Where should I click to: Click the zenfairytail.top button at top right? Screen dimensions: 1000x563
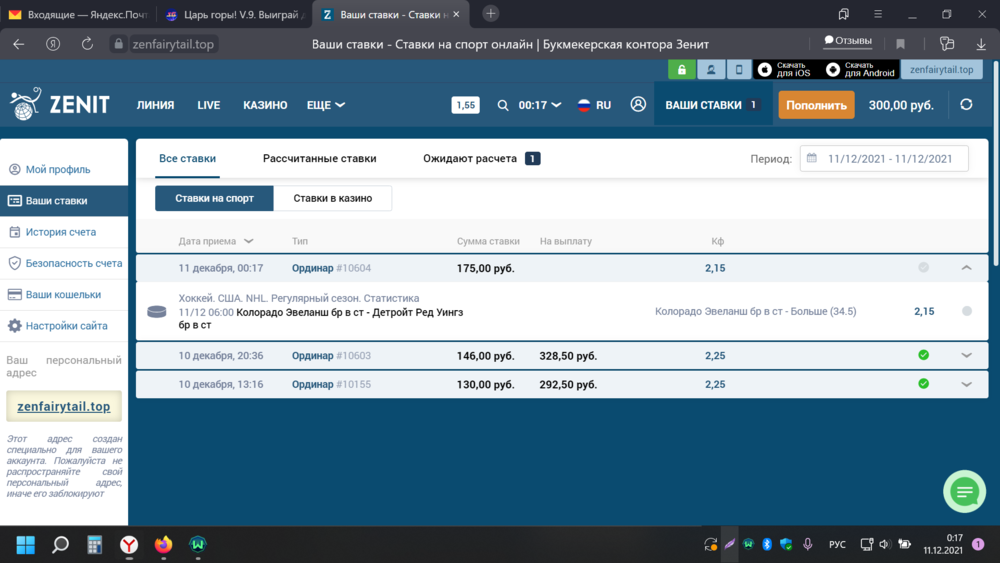[x=941, y=69]
